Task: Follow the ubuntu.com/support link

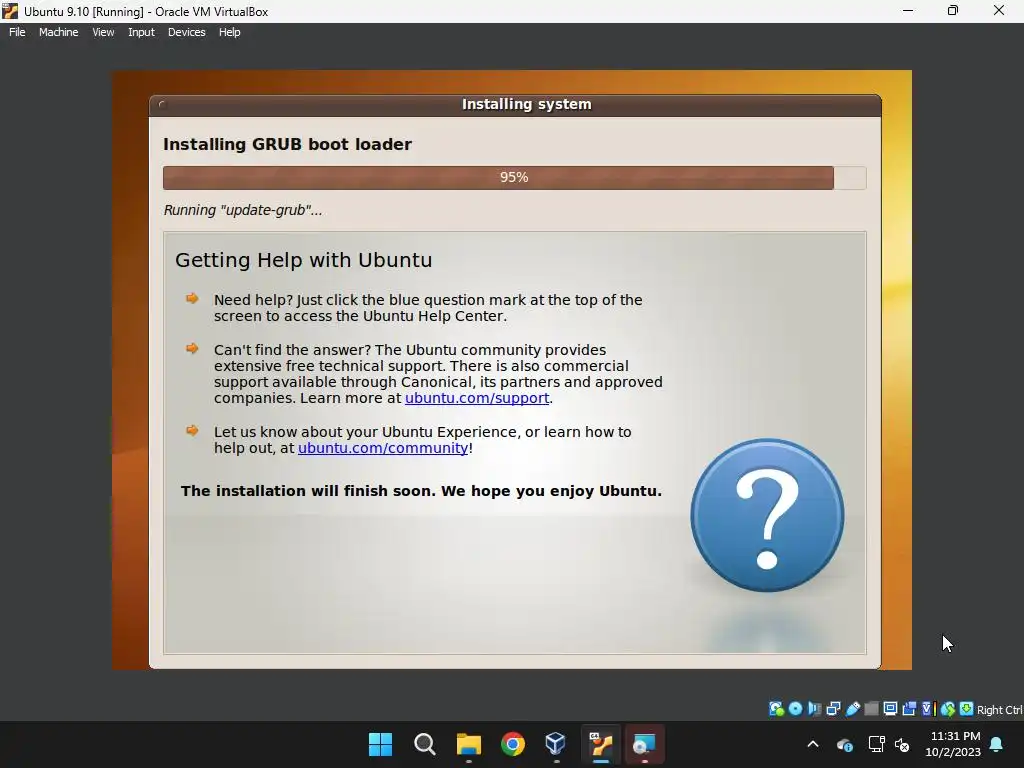Action: point(477,398)
